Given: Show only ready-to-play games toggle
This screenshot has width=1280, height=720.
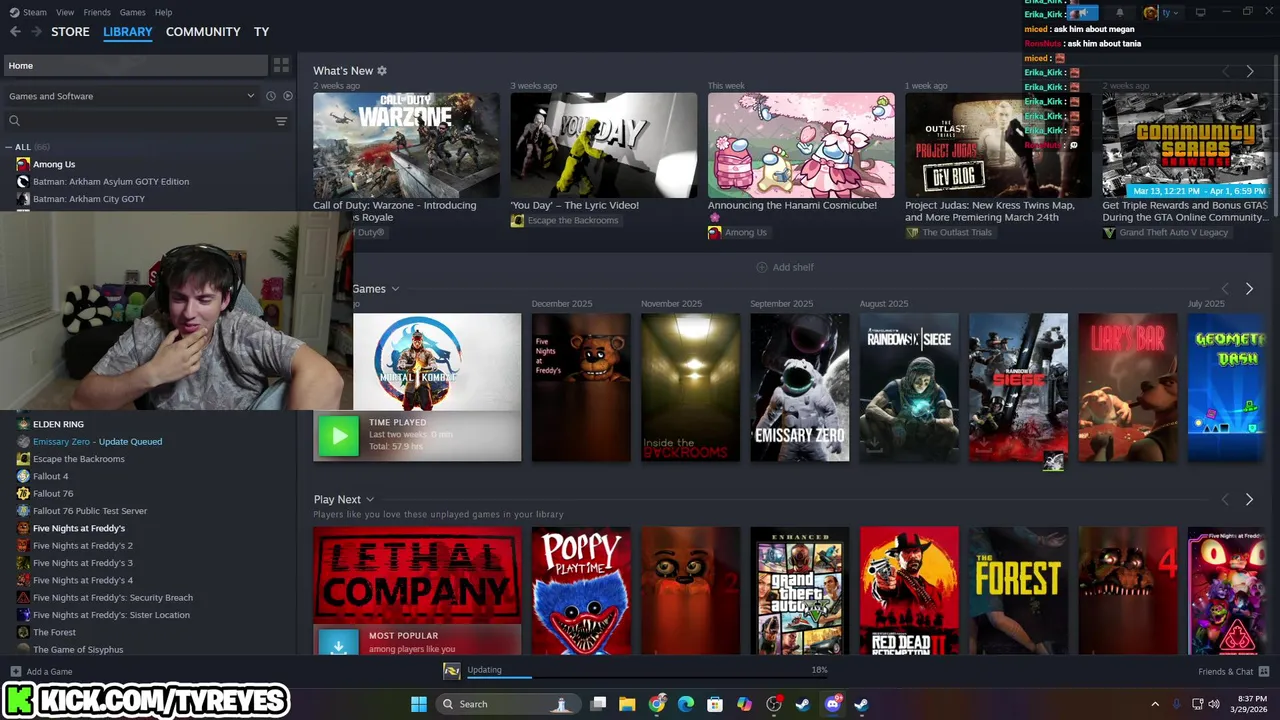Looking at the screenshot, I should click(x=288, y=96).
